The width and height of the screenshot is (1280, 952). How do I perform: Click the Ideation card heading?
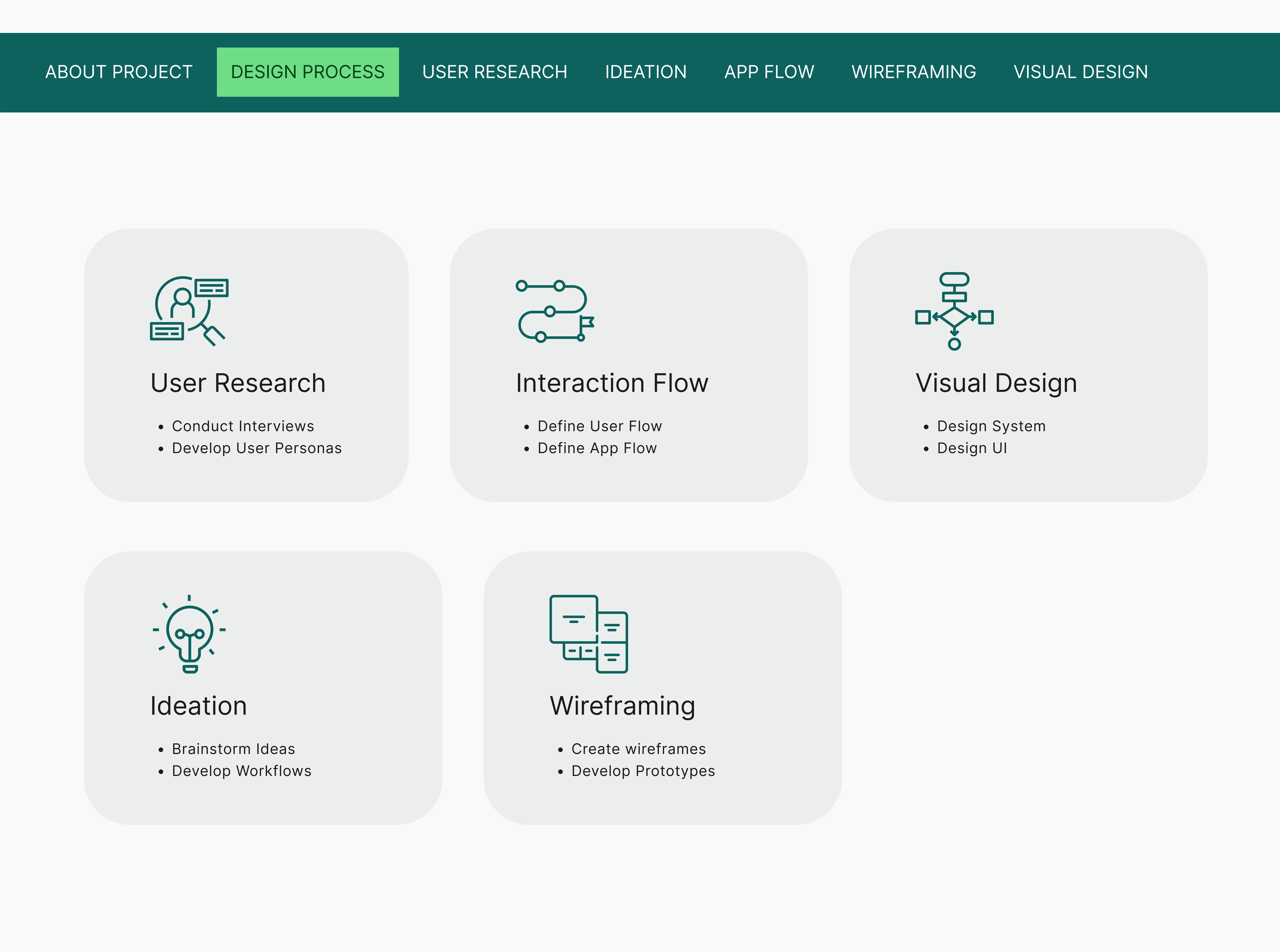tap(199, 706)
